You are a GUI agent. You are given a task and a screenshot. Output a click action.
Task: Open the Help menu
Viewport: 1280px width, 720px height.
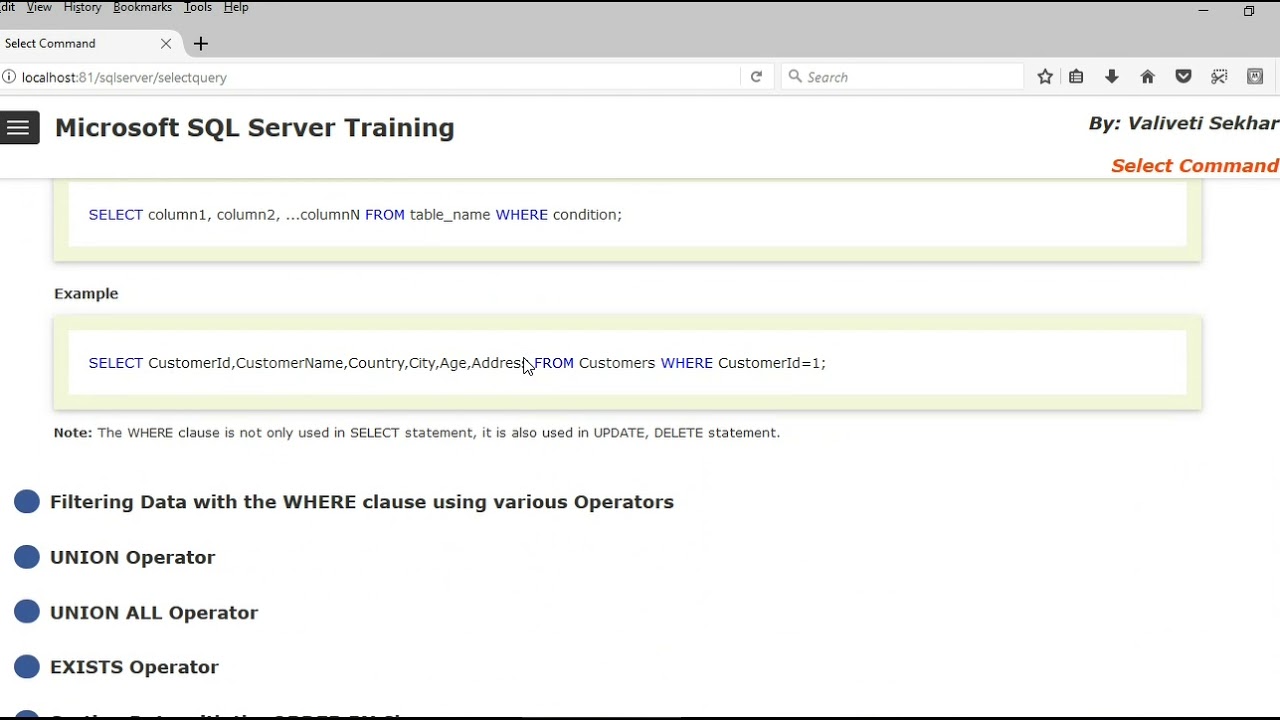click(236, 7)
